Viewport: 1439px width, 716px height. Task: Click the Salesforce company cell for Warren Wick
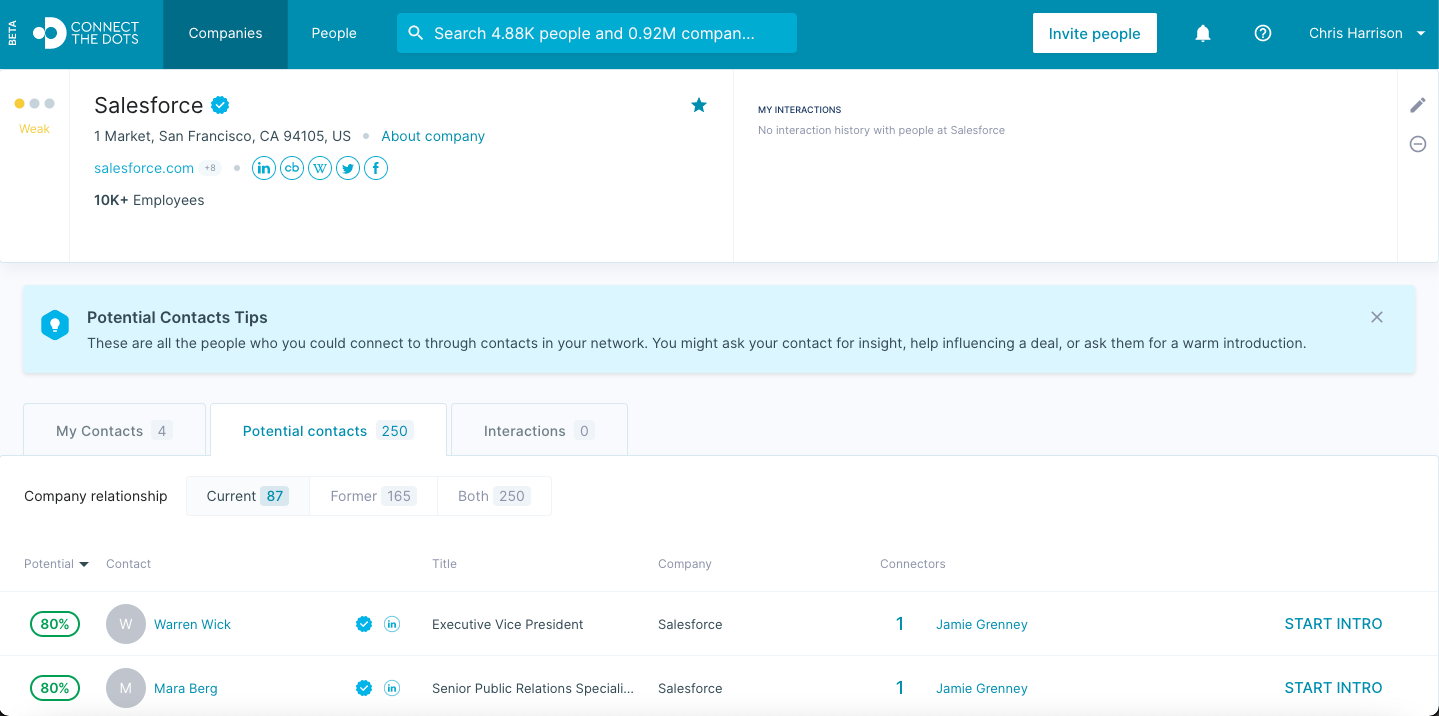point(690,624)
